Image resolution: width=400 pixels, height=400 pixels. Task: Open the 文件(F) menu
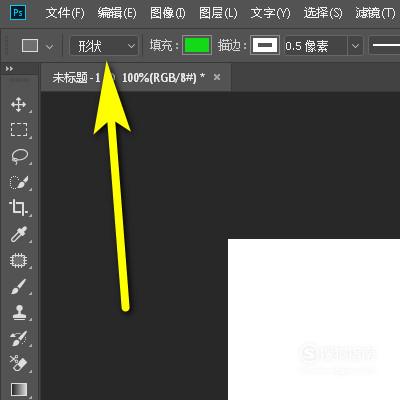(x=65, y=13)
